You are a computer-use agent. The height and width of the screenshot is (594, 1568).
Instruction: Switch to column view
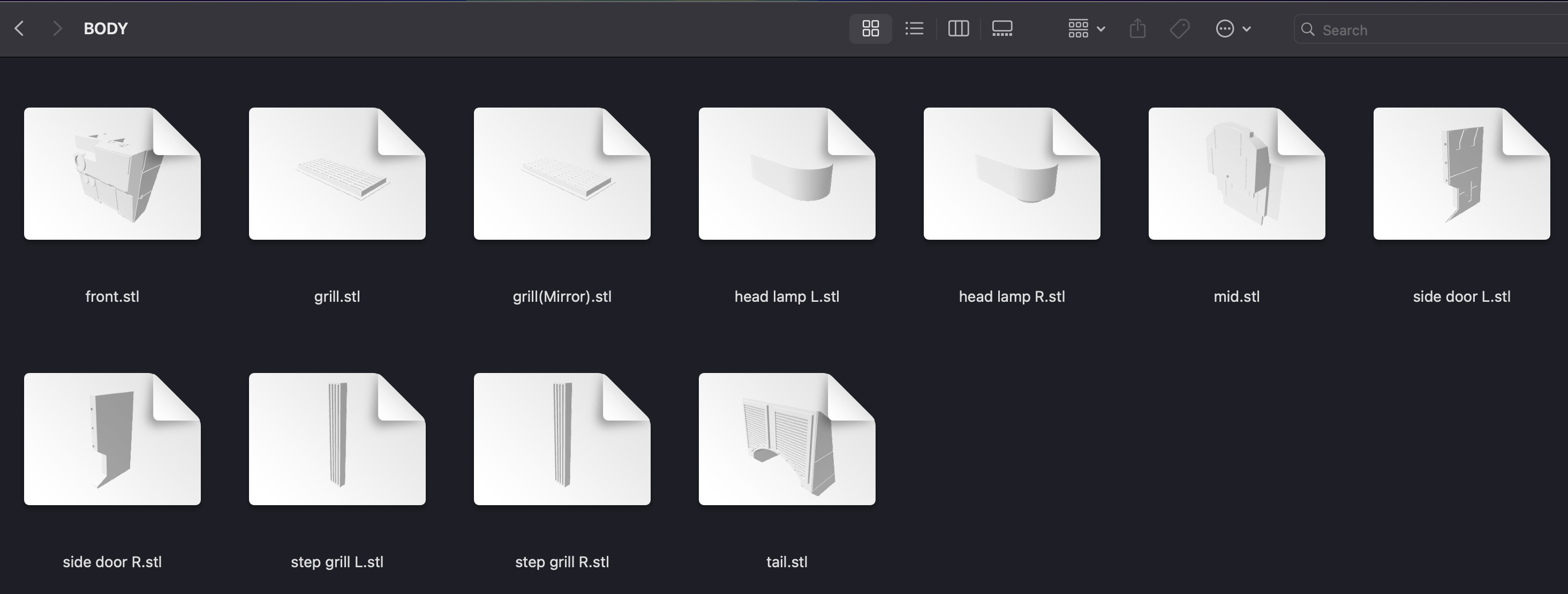tap(958, 28)
